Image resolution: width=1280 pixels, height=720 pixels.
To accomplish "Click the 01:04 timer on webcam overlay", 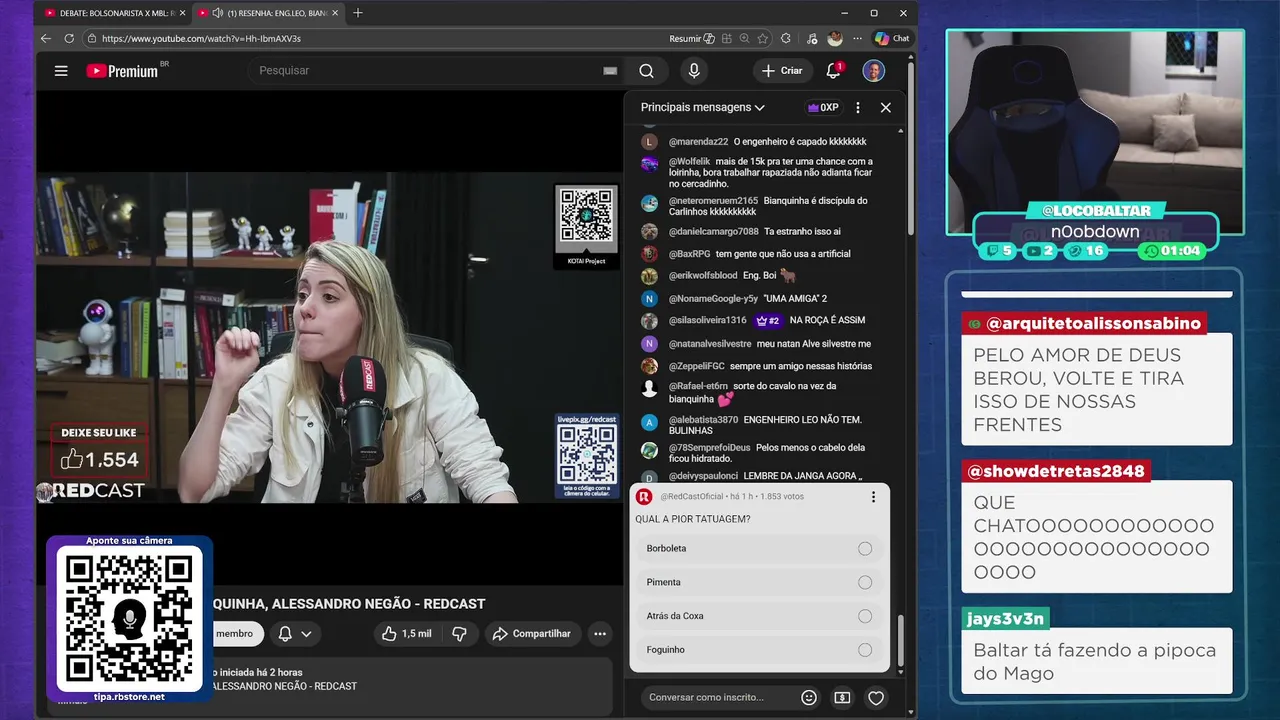I will pyautogui.click(x=1172, y=251).
